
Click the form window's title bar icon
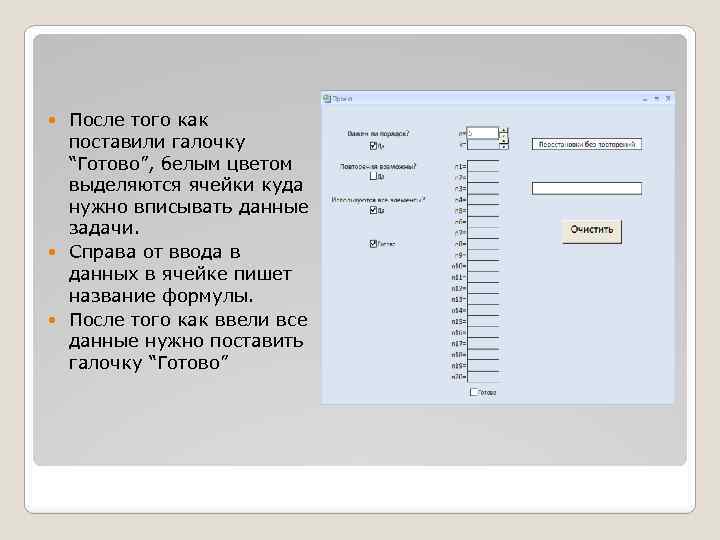click(x=327, y=99)
